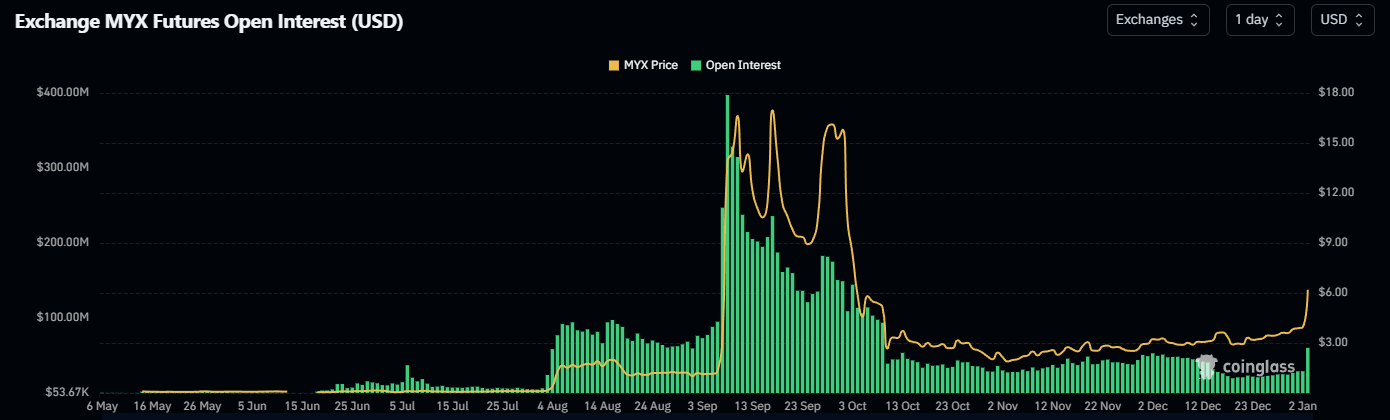Click the $15.00 right axis label
This screenshot has height=420, width=1390.
[x=1337, y=143]
